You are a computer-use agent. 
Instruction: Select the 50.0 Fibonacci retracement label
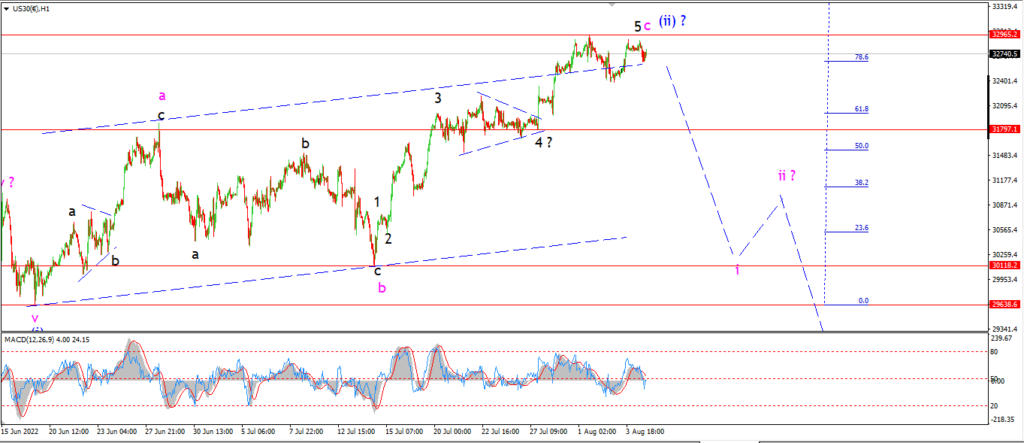click(x=862, y=146)
